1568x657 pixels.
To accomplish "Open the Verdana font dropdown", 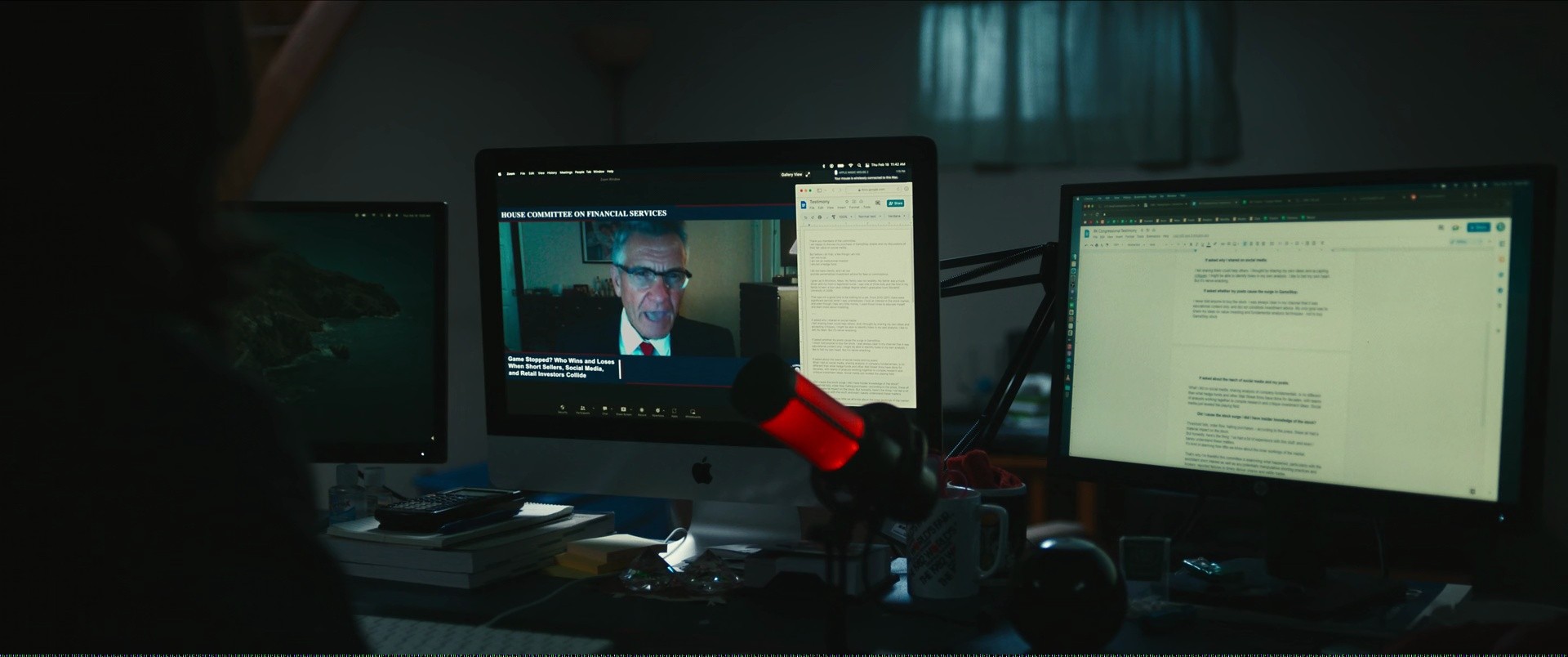I will pos(896,217).
